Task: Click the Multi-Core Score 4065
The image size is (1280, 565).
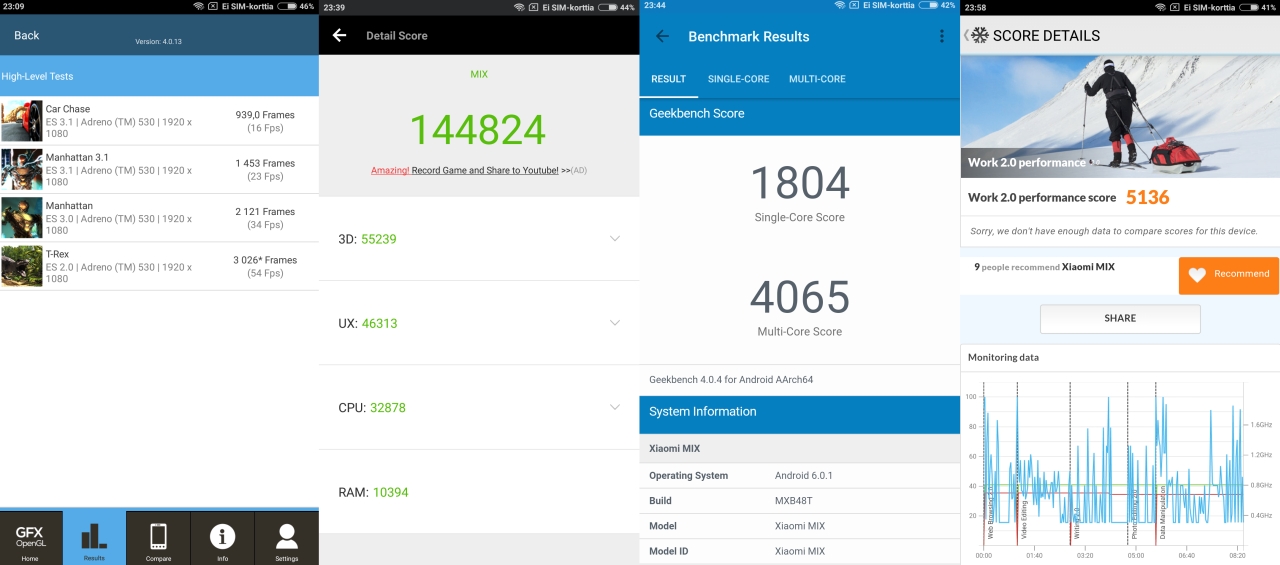Action: (800, 297)
